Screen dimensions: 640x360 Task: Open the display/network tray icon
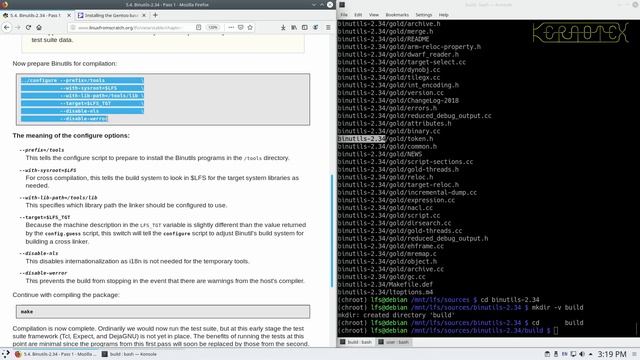pyautogui.click(x=573, y=354)
